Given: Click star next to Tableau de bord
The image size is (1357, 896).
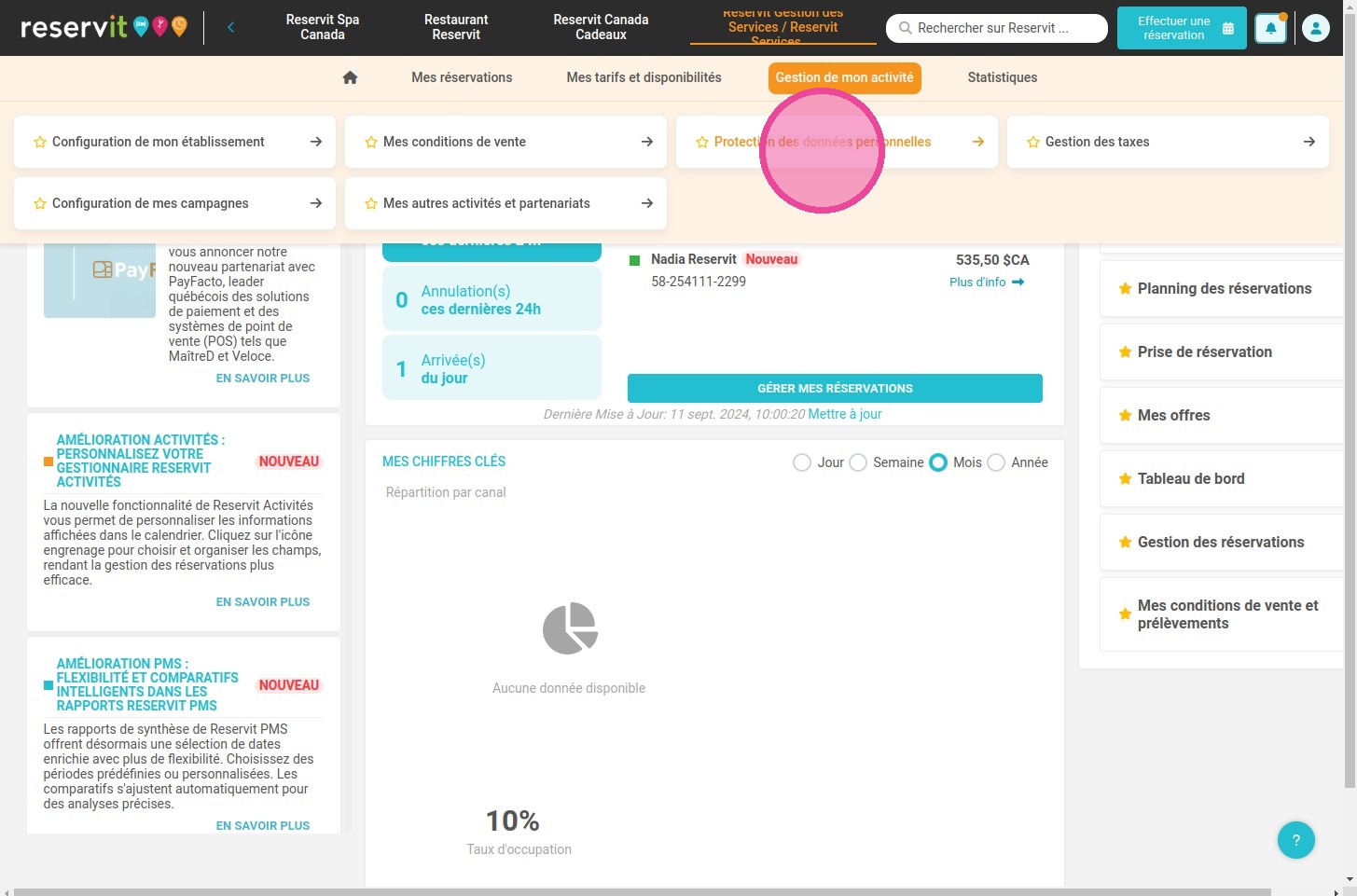Looking at the screenshot, I should [1125, 478].
